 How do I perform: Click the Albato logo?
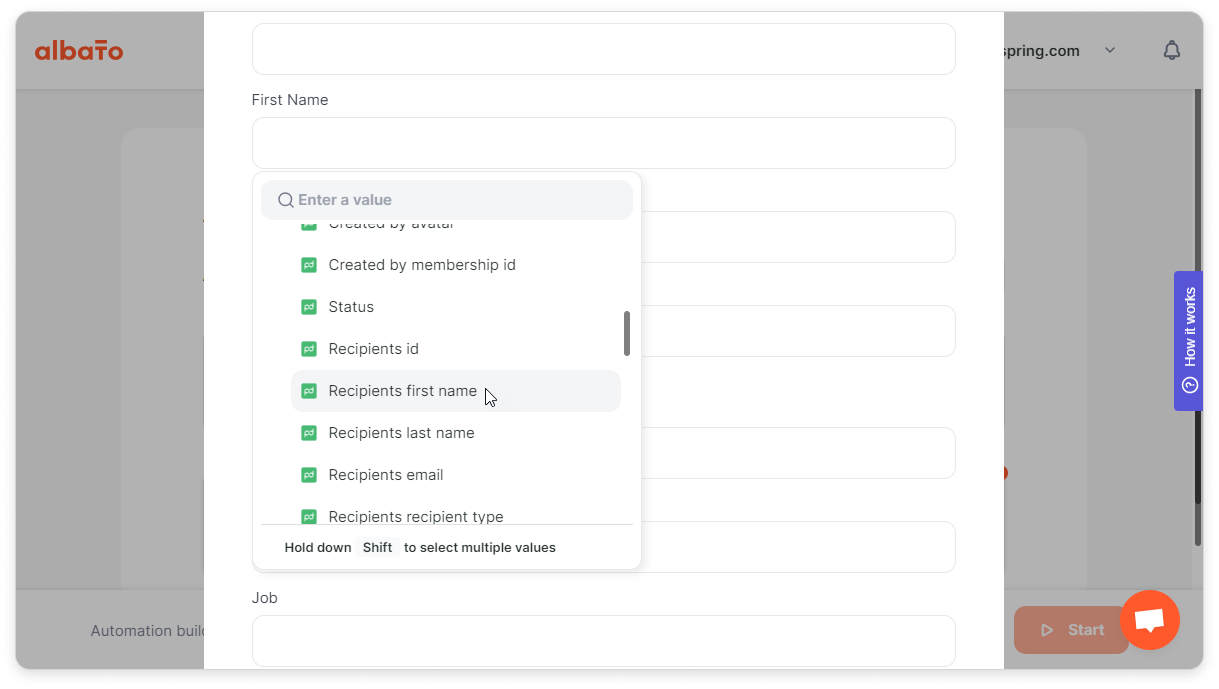coord(79,50)
